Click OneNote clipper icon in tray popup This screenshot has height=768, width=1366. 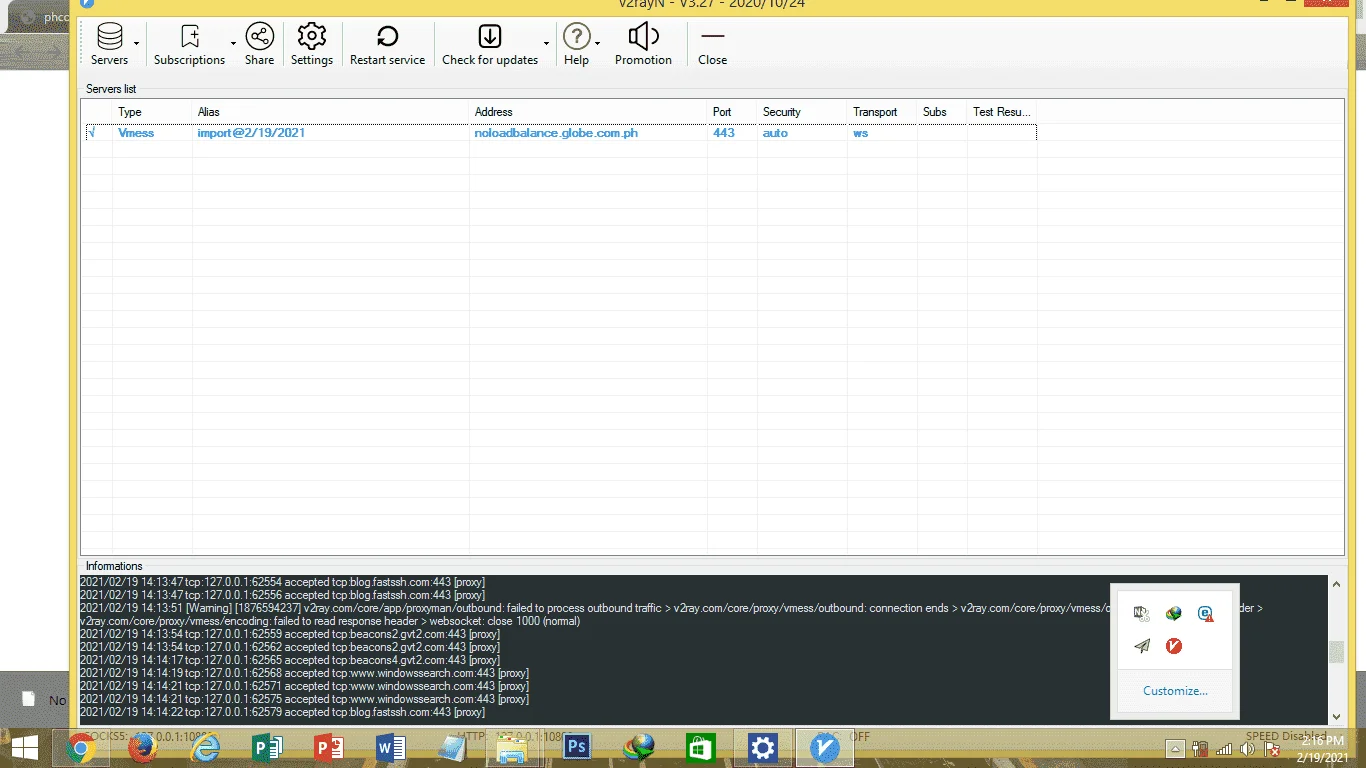[1141, 613]
